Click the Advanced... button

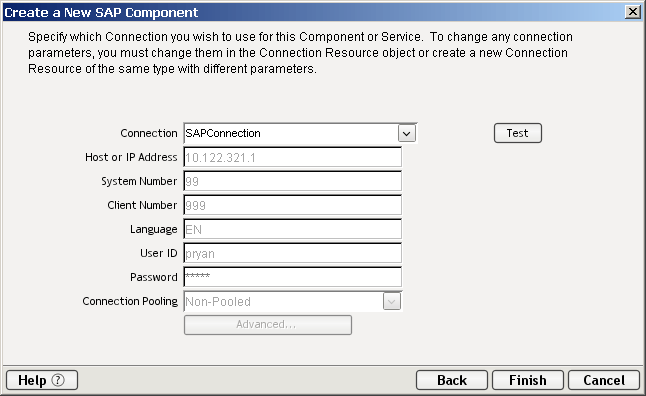[268, 325]
